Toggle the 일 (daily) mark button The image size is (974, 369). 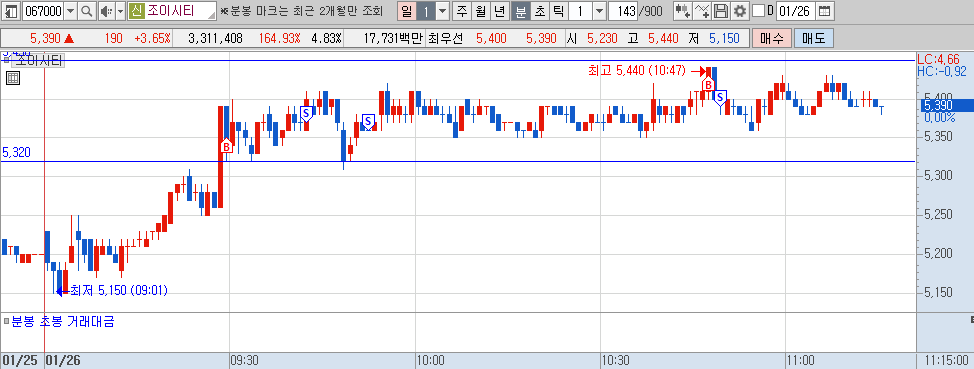tap(406, 11)
